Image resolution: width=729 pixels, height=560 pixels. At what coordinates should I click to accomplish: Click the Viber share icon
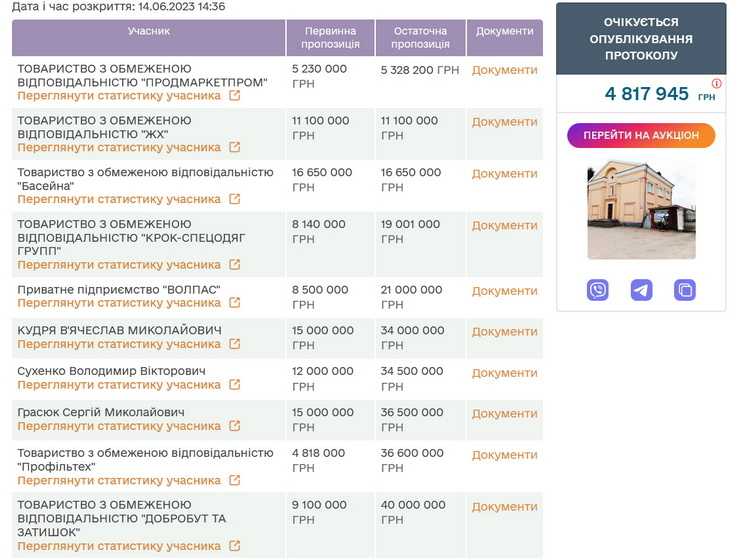pyautogui.click(x=598, y=290)
